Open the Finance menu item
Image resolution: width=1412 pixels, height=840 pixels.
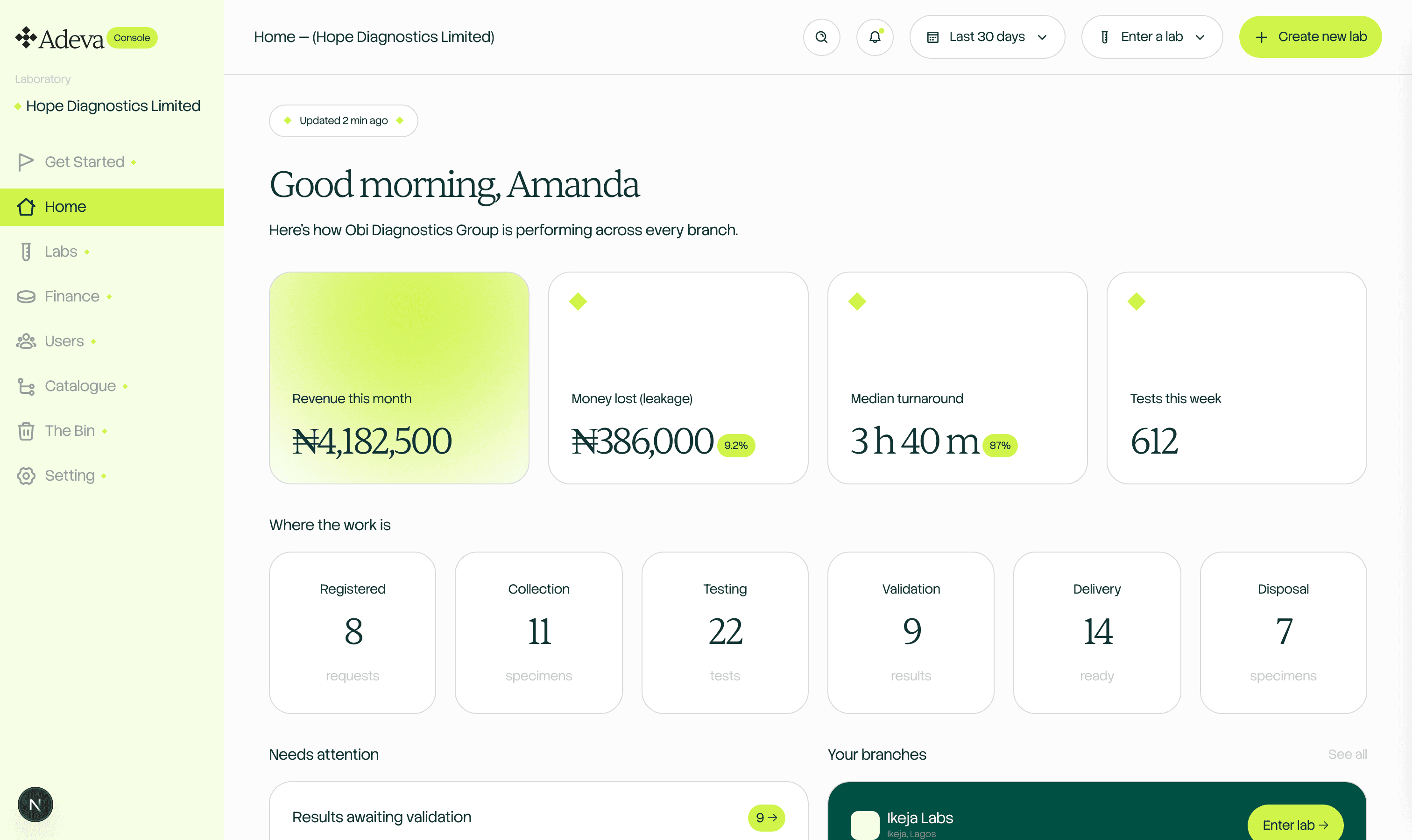coord(112,297)
